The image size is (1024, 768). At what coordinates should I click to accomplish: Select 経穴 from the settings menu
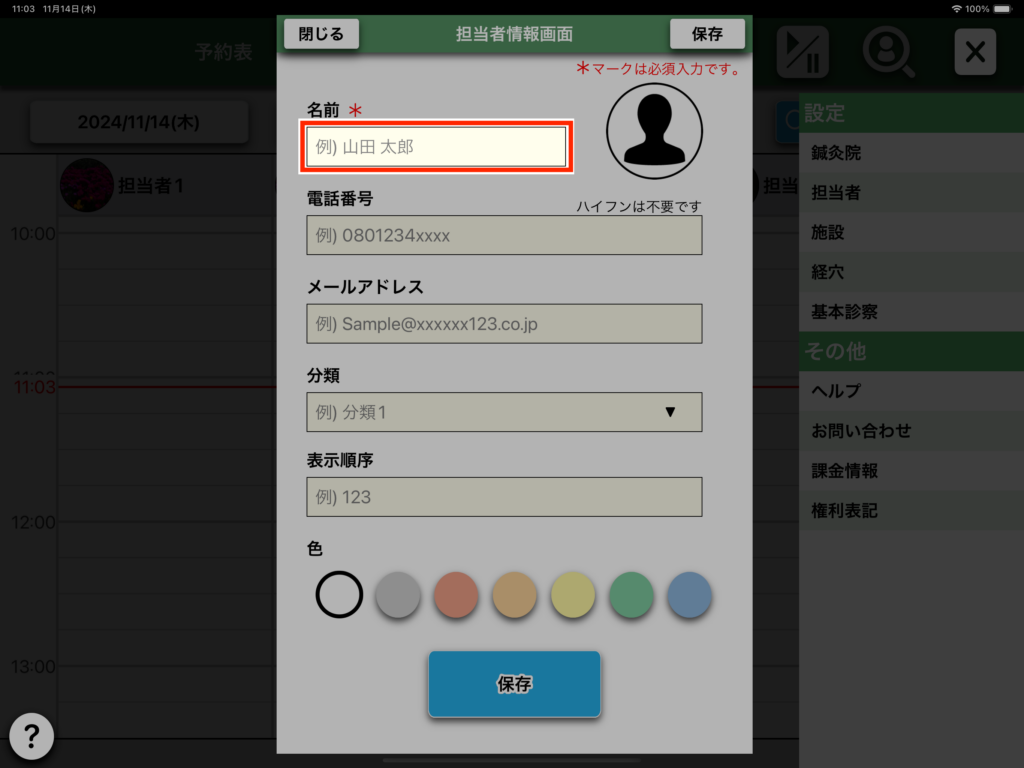828,272
